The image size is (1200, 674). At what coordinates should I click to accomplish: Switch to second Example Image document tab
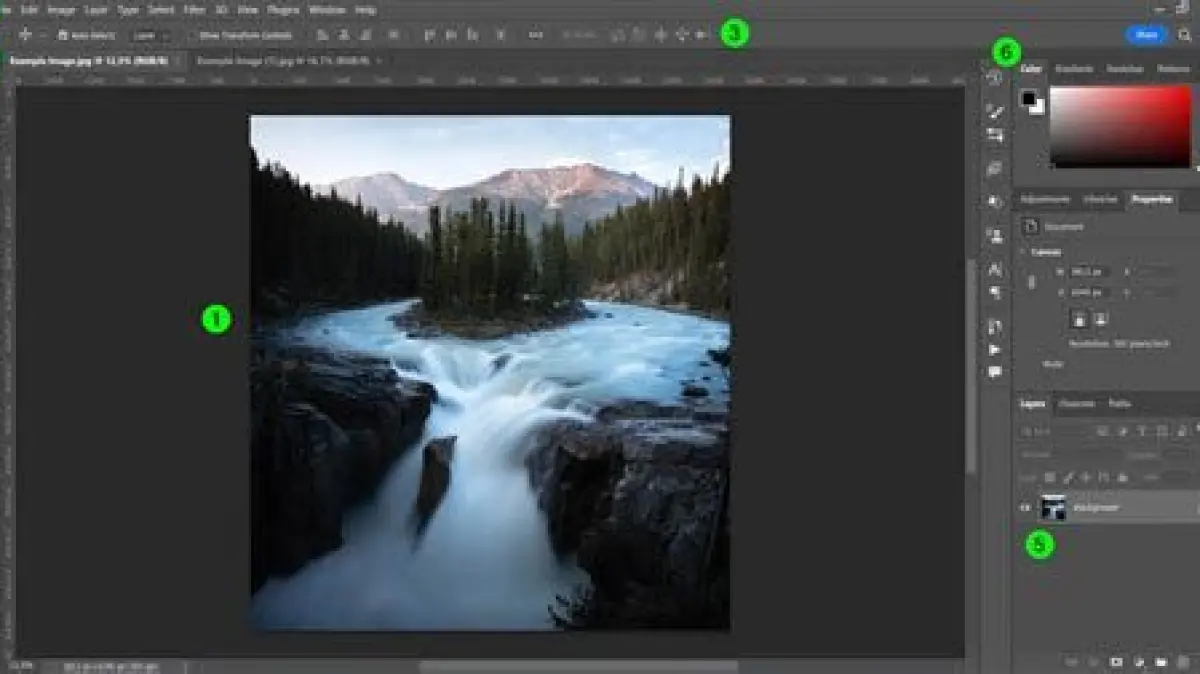283,61
